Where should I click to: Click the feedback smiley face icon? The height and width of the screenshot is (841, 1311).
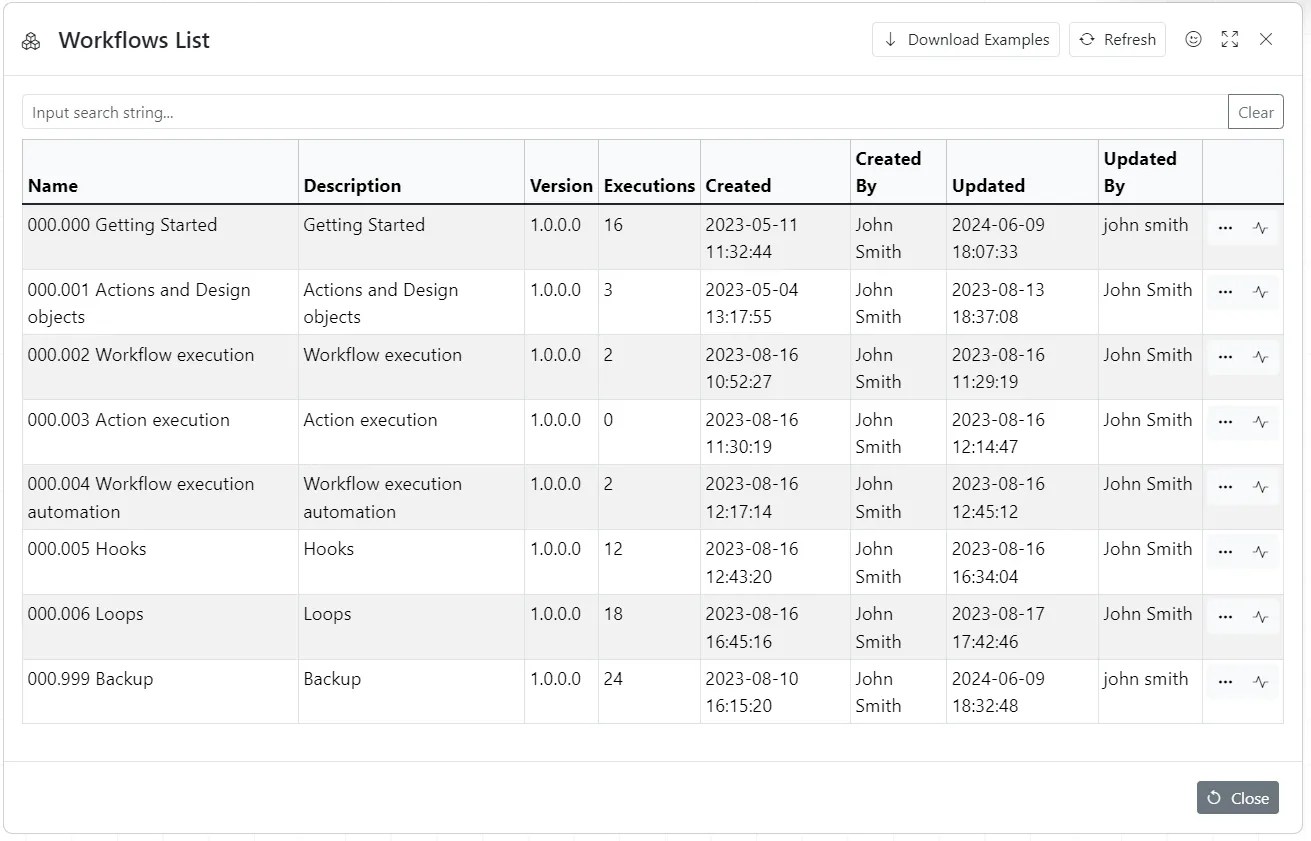point(1193,40)
